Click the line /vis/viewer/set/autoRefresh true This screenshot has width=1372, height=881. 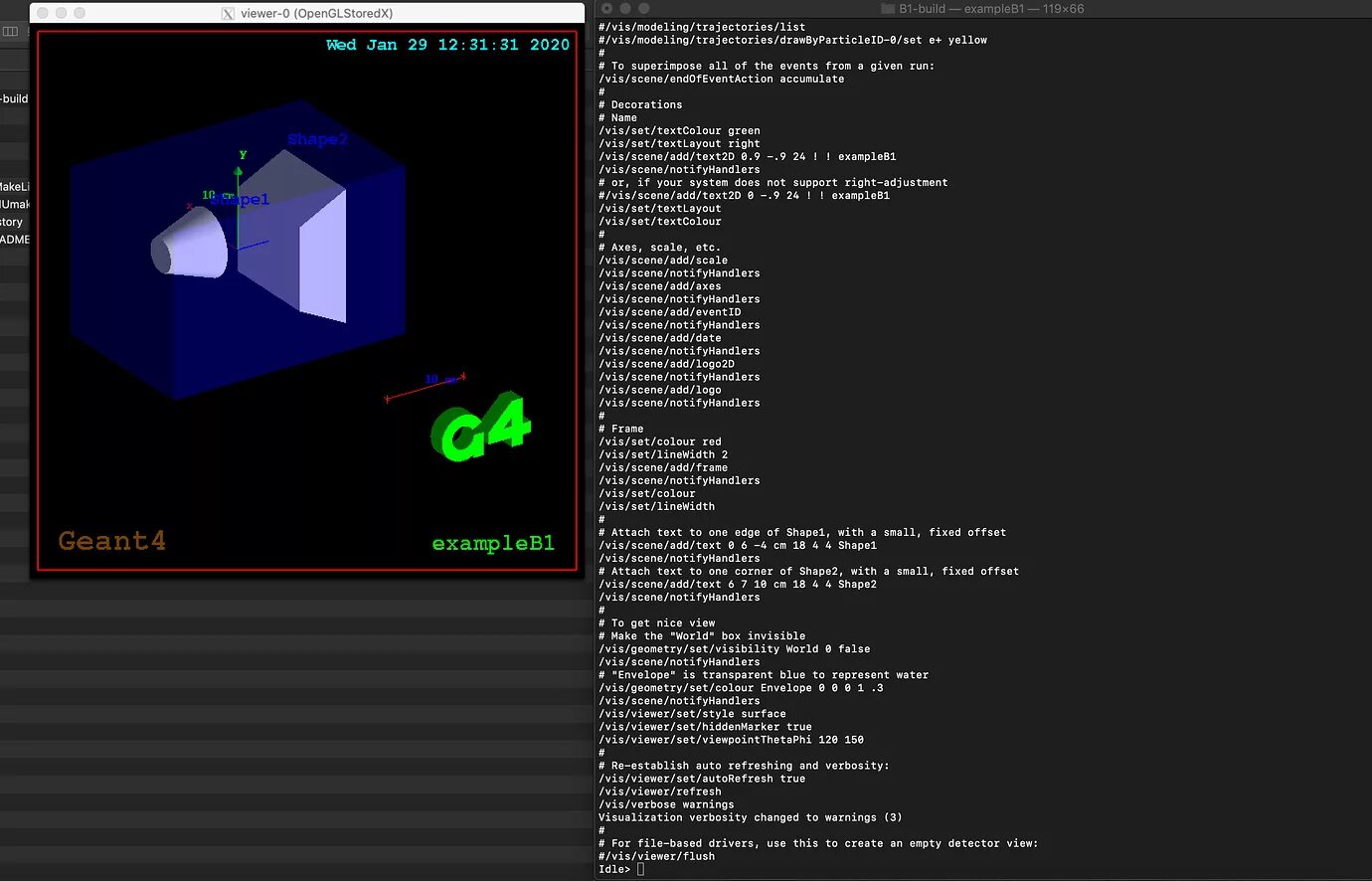pyautogui.click(x=702, y=779)
